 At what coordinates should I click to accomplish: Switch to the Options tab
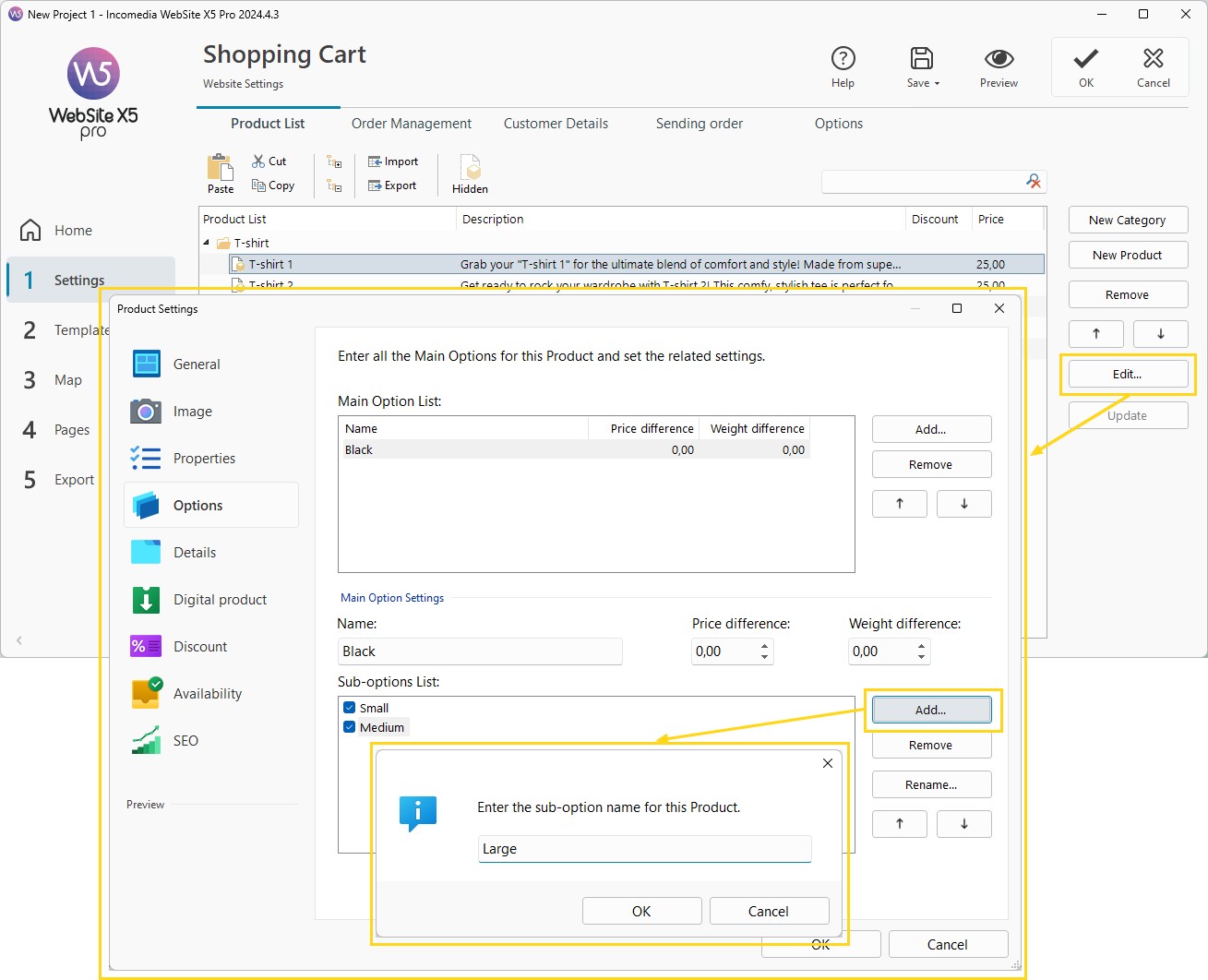click(x=839, y=124)
